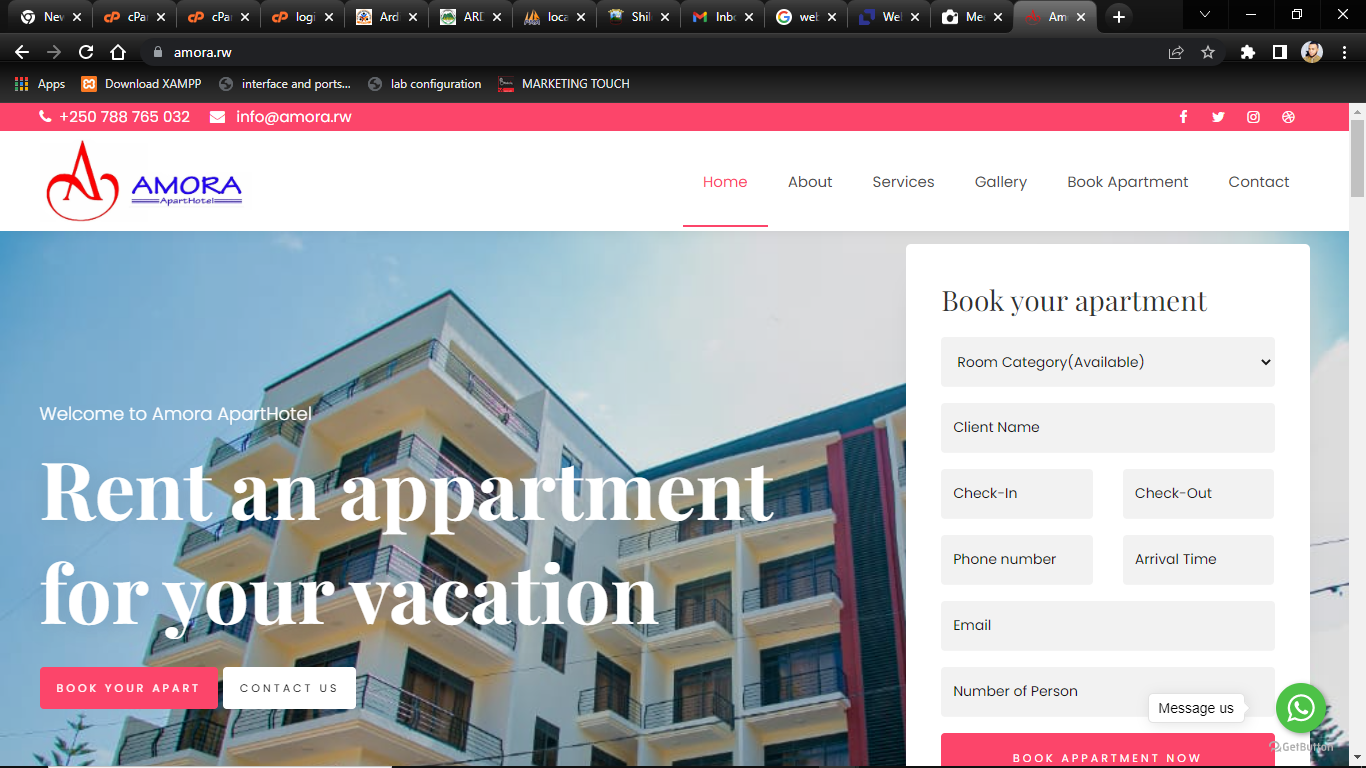The width and height of the screenshot is (1366, 768).
Task: Open the Instagram icon in top bar
Action: point(1253,117)
